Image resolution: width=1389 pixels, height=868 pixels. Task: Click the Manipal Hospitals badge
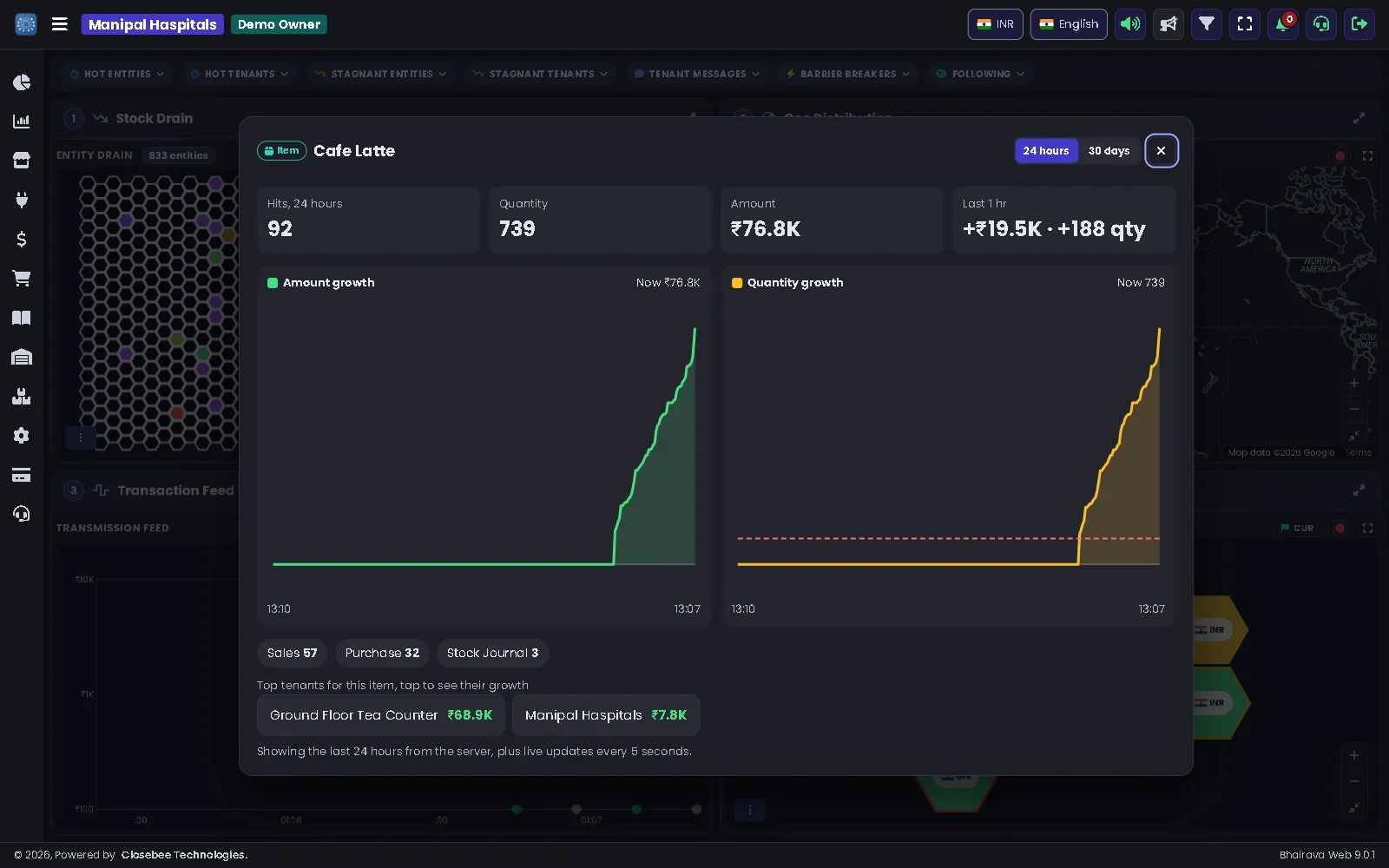click(x=153, y=24)
